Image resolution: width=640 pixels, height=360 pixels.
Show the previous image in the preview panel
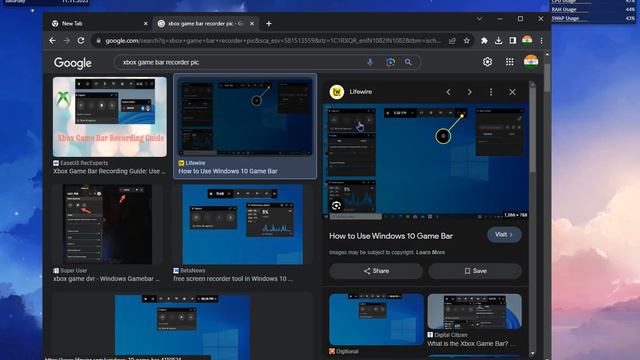coord(449,92)
